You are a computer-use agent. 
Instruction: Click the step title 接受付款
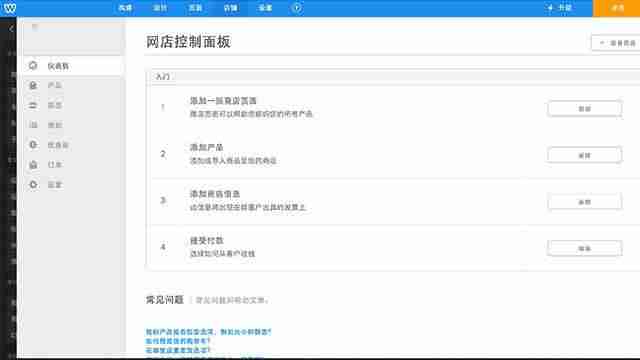[x=206, y=241]
